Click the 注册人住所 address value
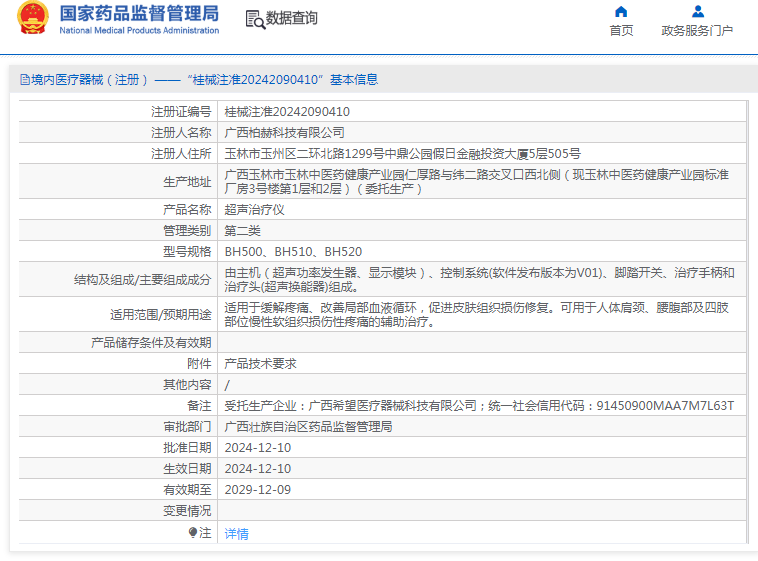758x561 pixels. tap(402, 154)
